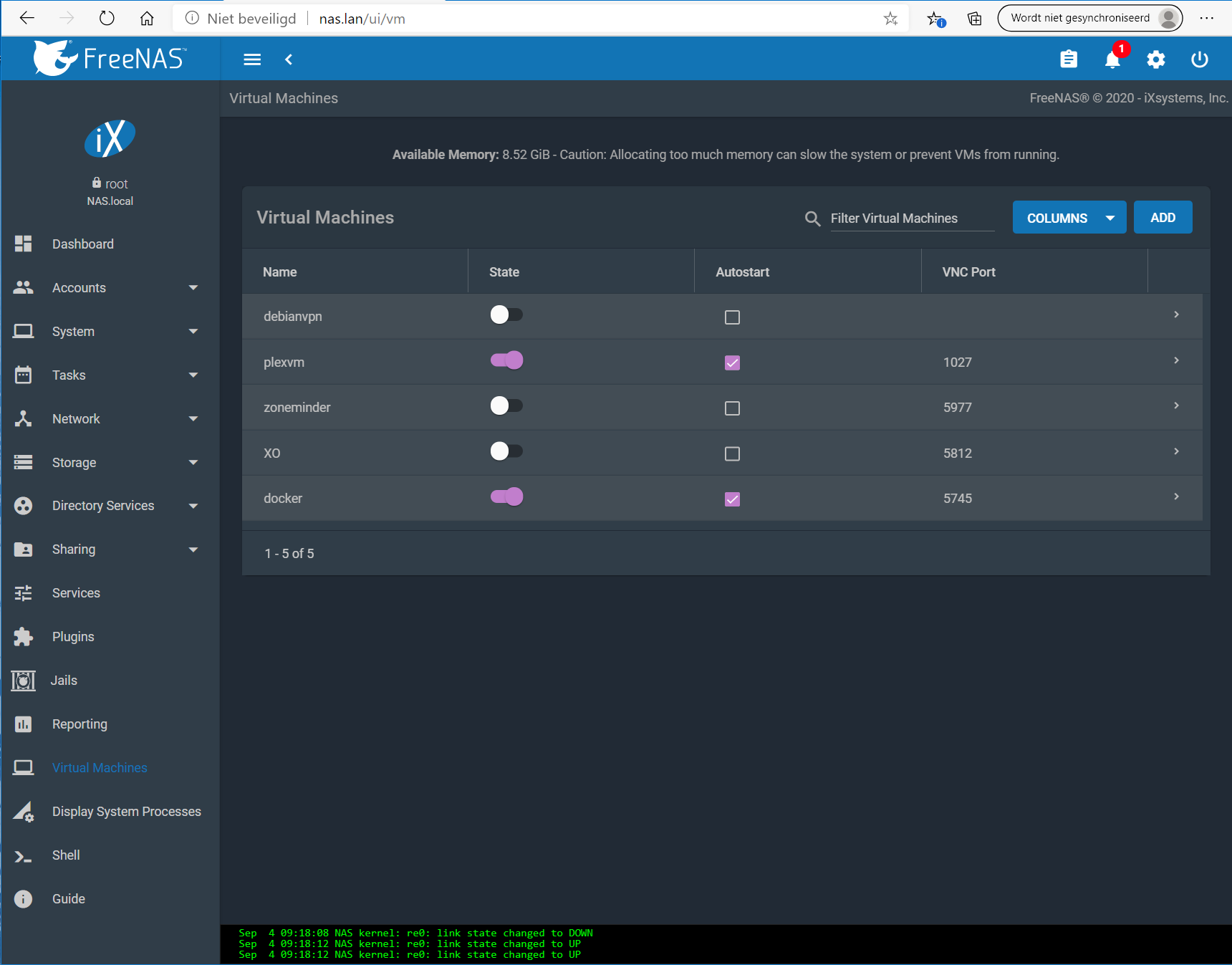Click the Guide info icon

(x=23, y=898)
